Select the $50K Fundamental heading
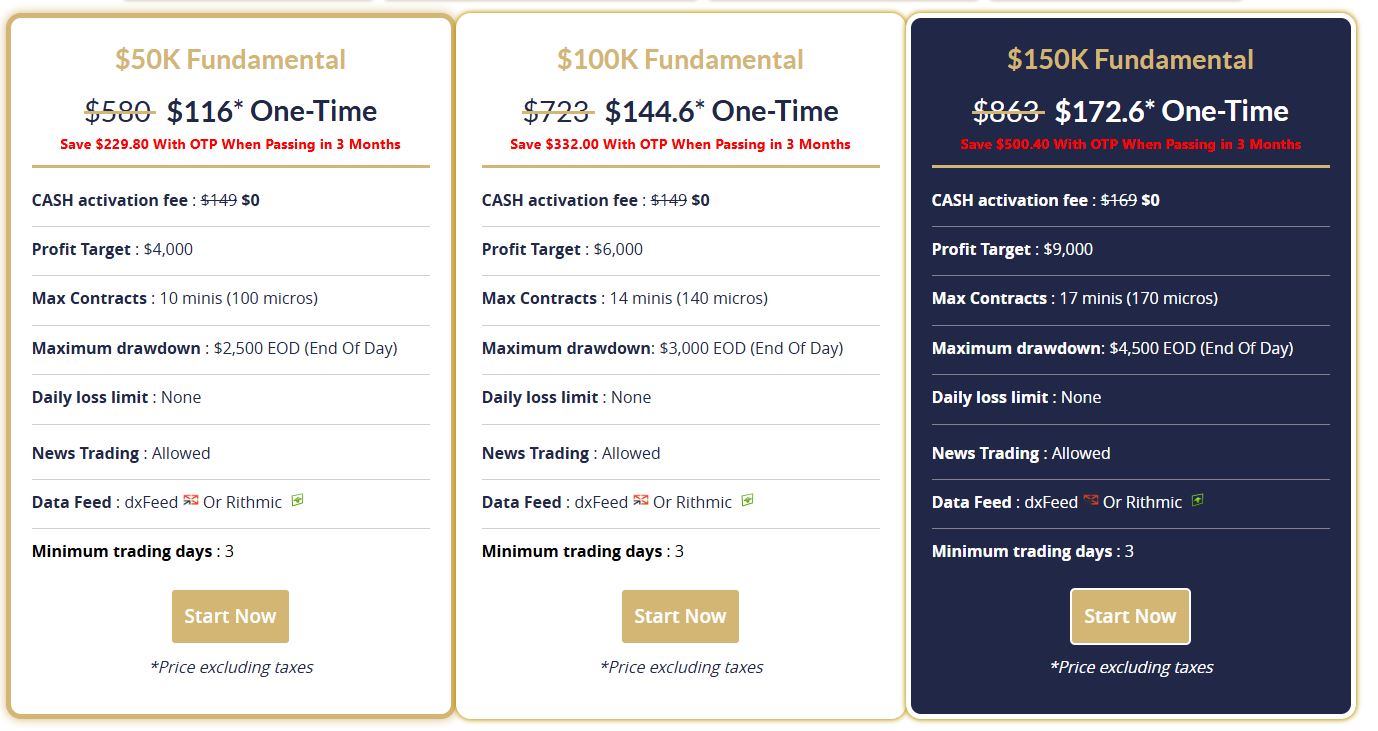The width and height of the screenshot is (1378, 731). (230, 60)
